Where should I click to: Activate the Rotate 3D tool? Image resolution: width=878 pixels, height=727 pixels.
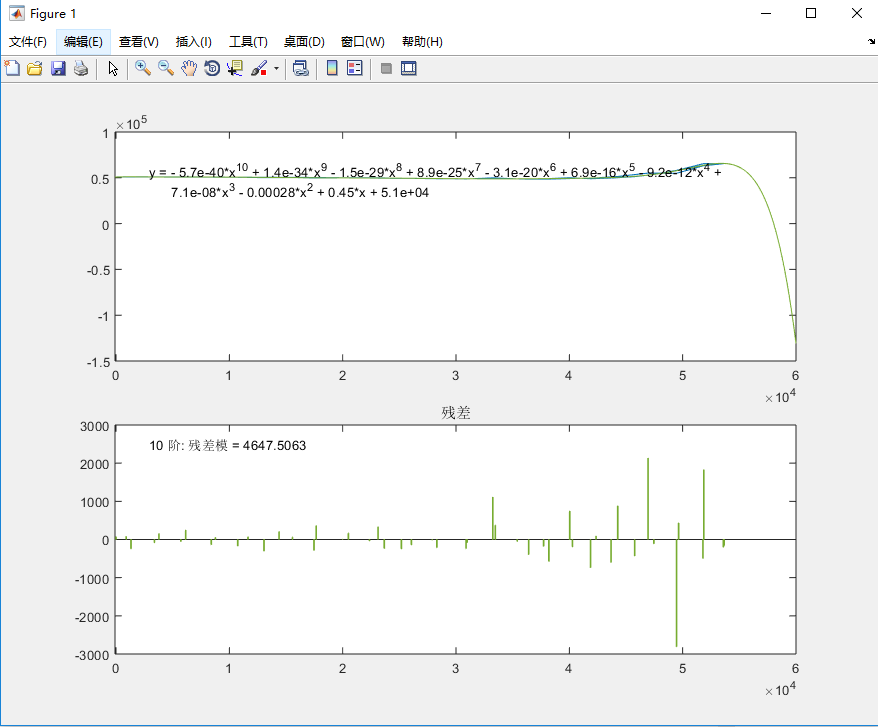(x=212, y=68)
